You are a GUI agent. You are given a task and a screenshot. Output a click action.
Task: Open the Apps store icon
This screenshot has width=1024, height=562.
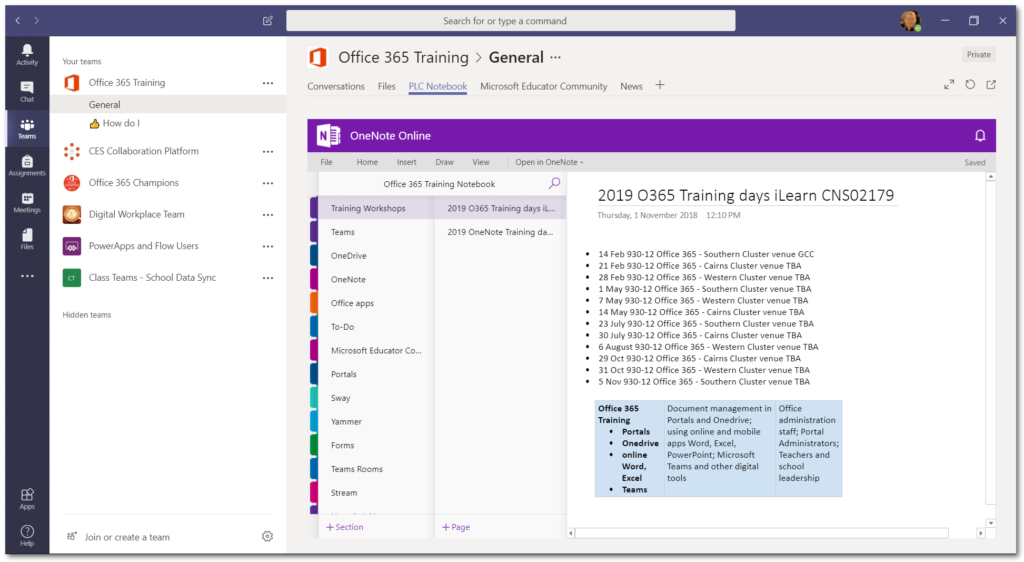pyautogui.click(x=27, y=499)
